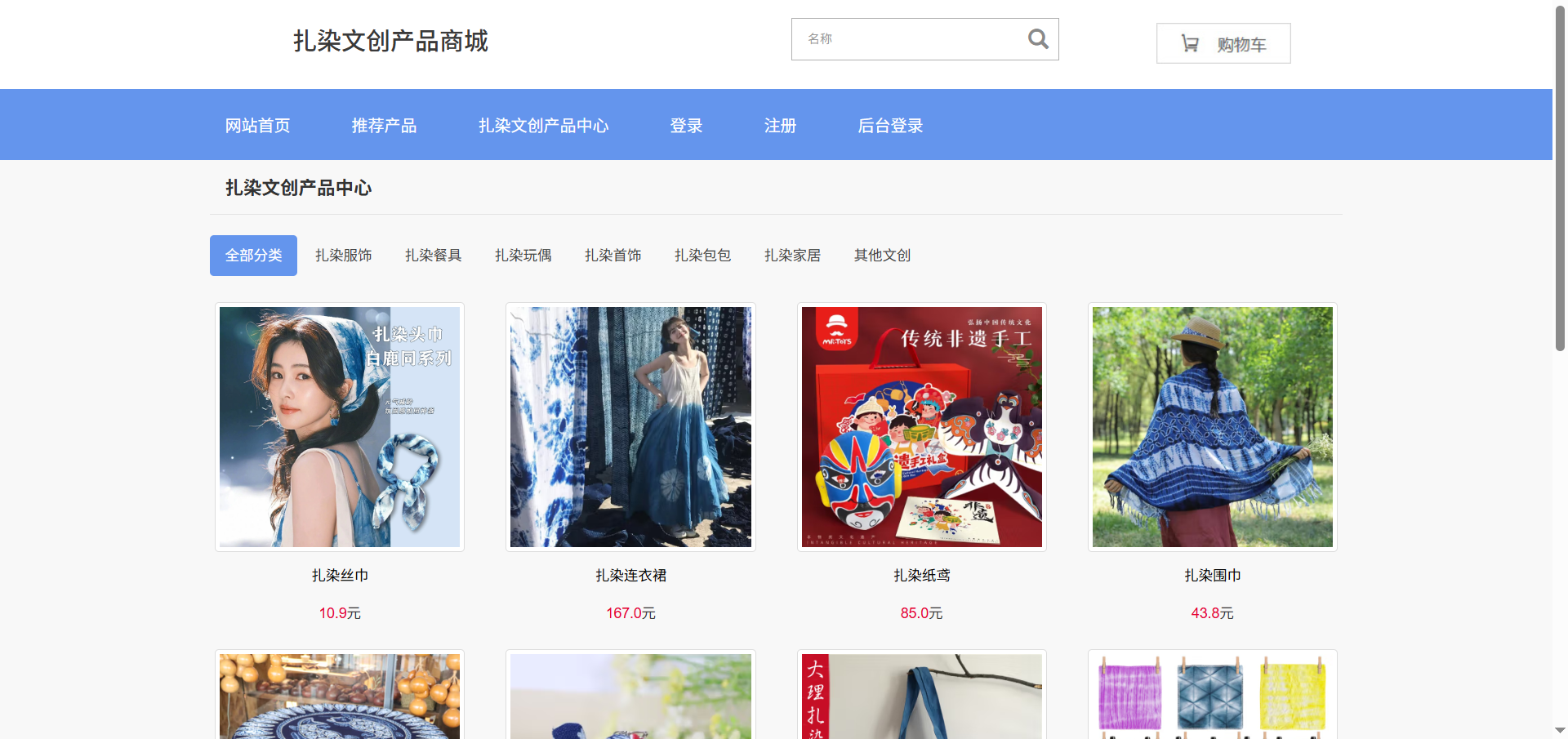Click the 扎染文创产品商城 site title
The height and width of the screenshot is (739, 1568).
tap(390, 41)
